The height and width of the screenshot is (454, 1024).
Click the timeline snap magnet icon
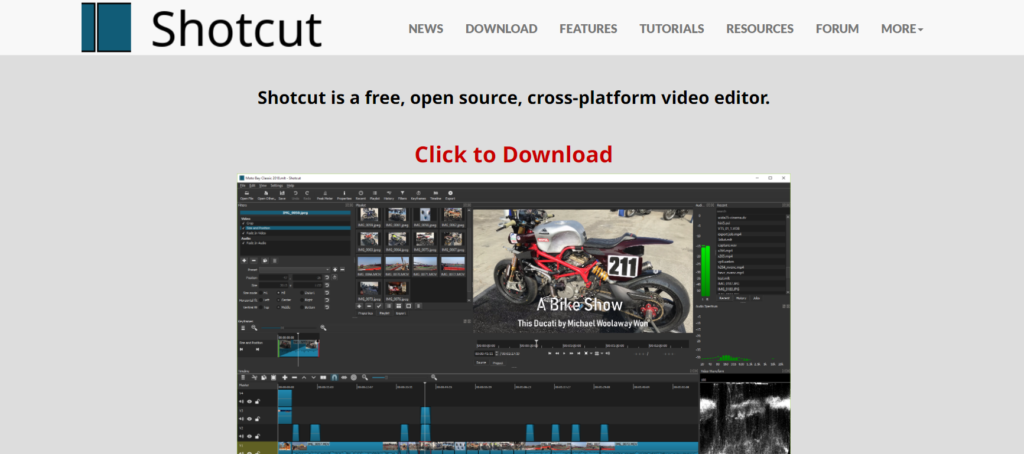(x=334, y=378)
